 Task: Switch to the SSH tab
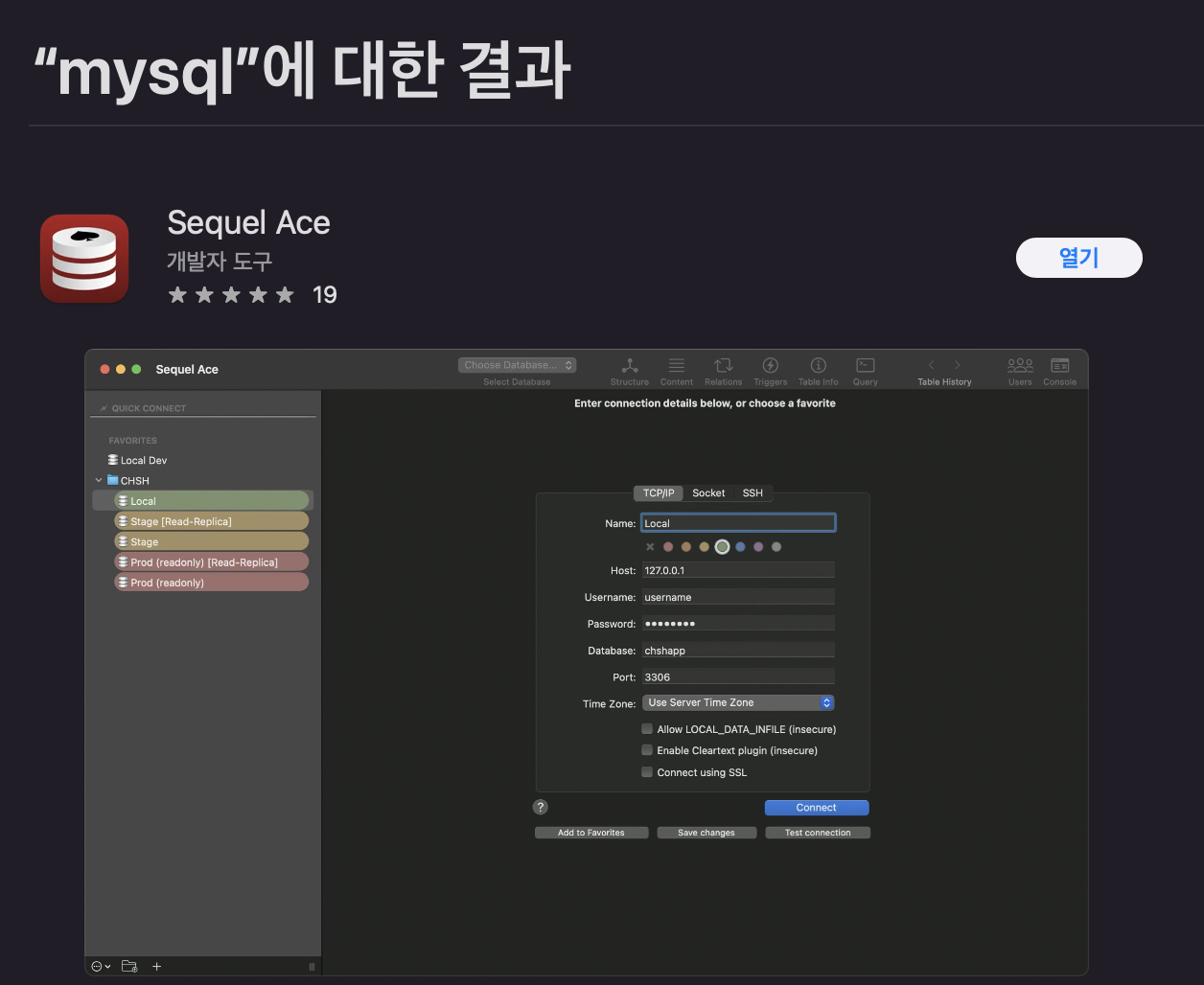point(752,492)
